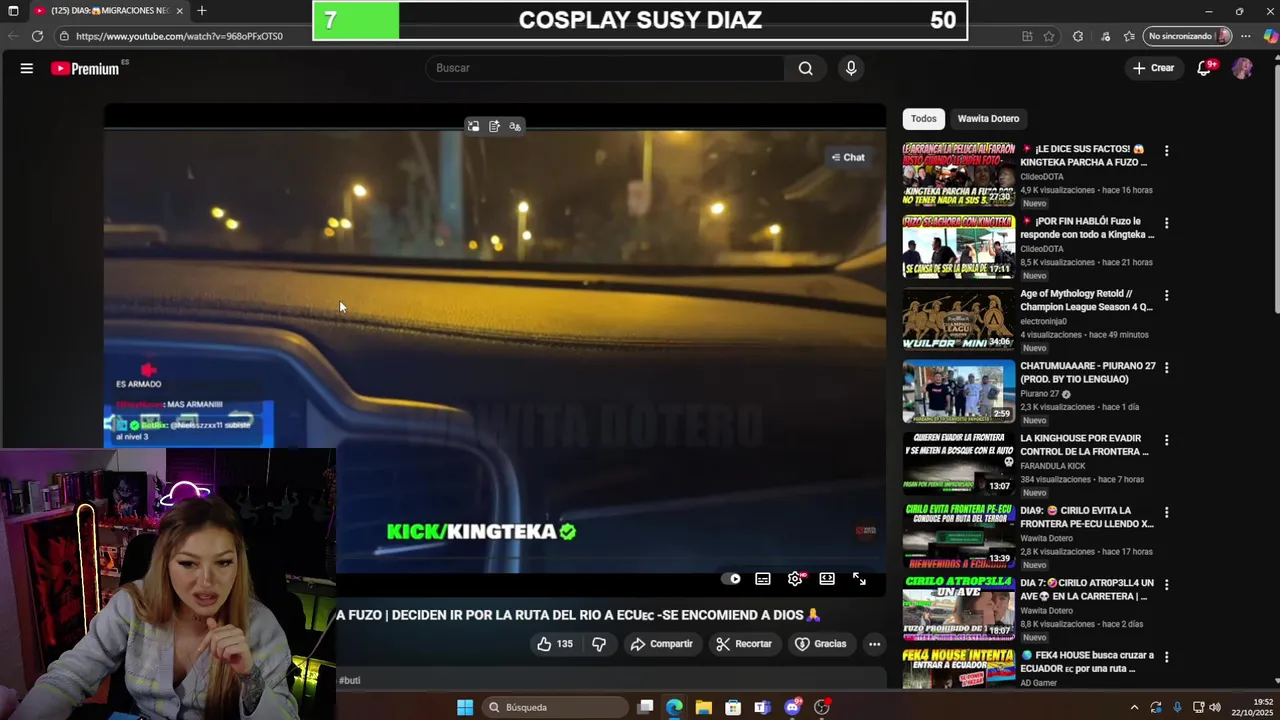Viewport: 1280px width, 720px height.
Task: Open options for CHATUMUAAARE - PIURANO 27 video
Action: 1166,368
